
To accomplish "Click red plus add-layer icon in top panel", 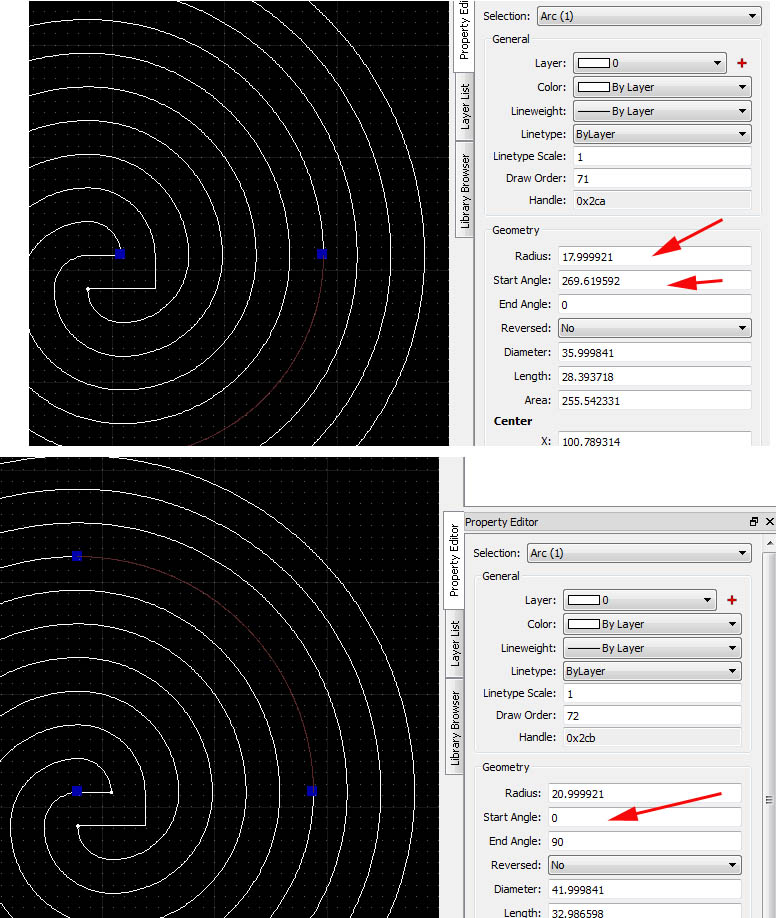I will (741, 63).
